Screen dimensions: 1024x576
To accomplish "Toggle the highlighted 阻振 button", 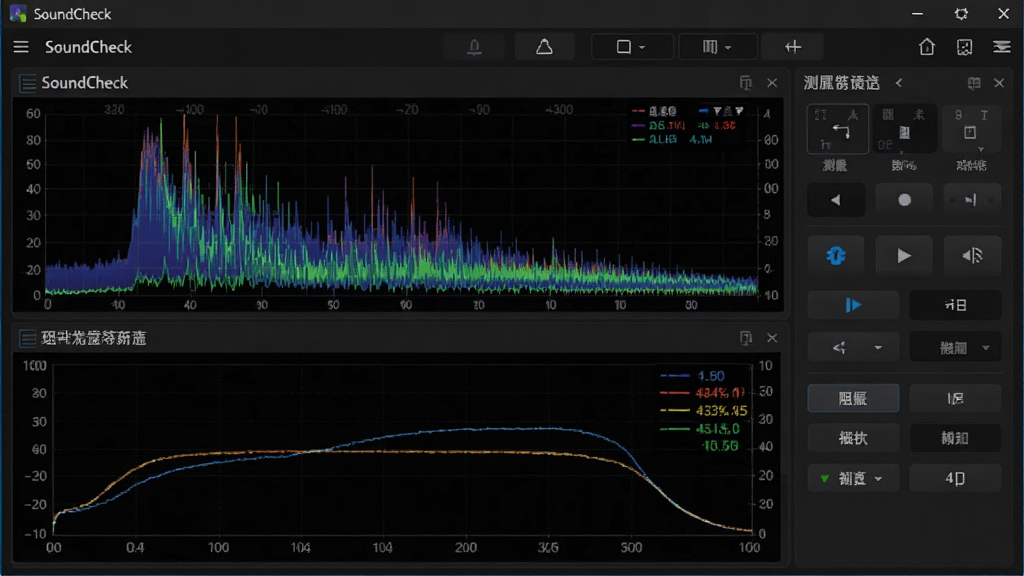I will pyautogui.click(x=853, y=398).
